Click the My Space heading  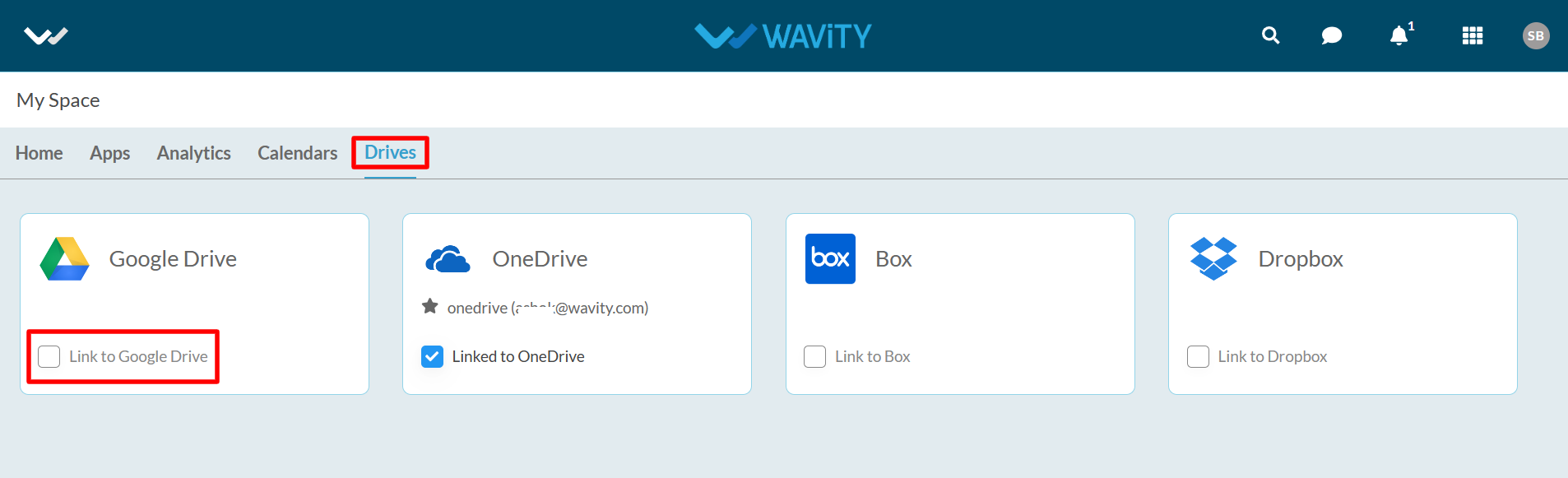click(x=58, y=100)
